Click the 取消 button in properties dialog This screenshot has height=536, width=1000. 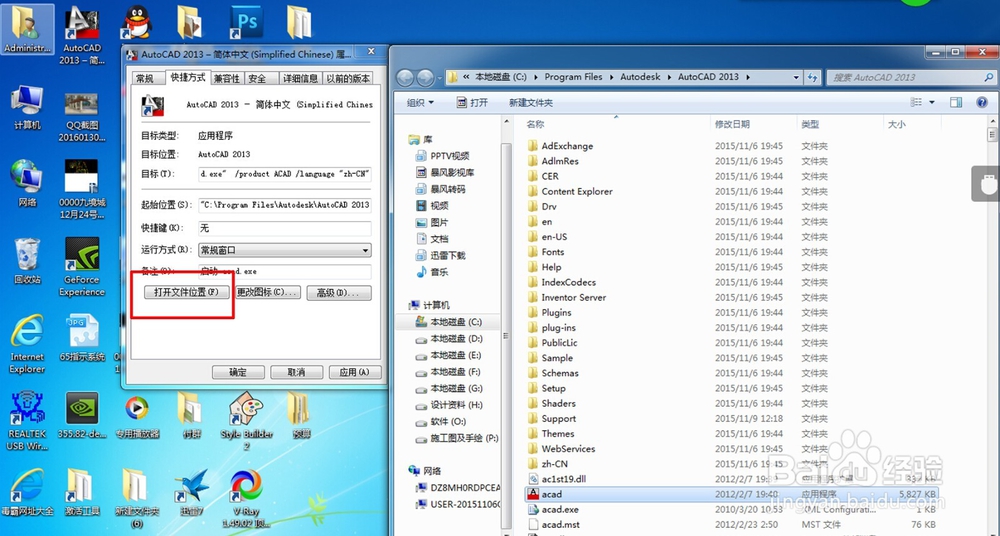[x=297, y=372]
